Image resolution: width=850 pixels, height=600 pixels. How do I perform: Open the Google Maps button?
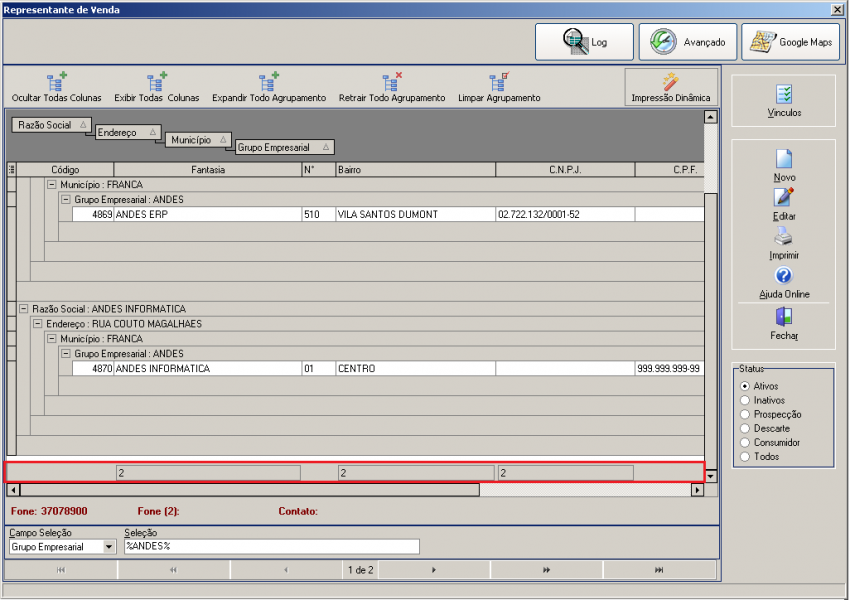[x=790, y=42]
